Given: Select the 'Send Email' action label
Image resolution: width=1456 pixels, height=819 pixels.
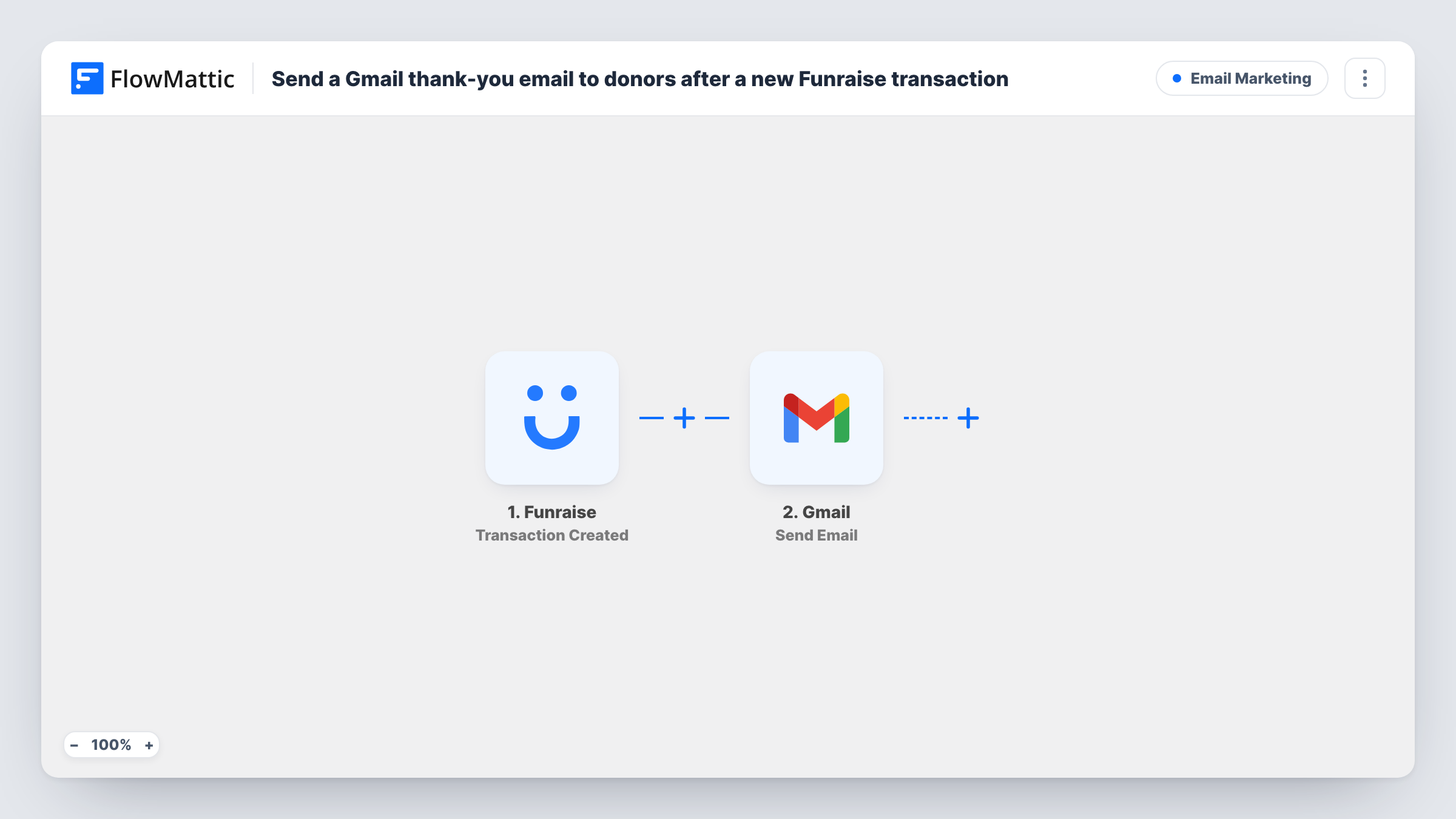Looking at the screenshot, I should point(817,535).
